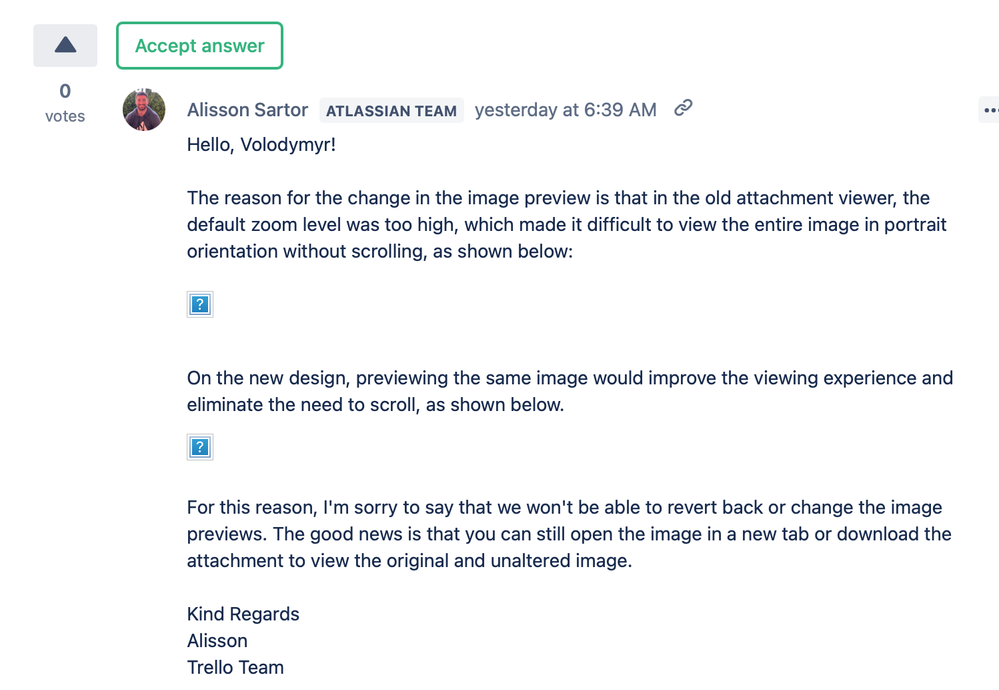Image resolution: width=999 pixels, height=690 pixels.
Task: Click the permalink chain icon beside the timestamp
Action: pos(683,110)
